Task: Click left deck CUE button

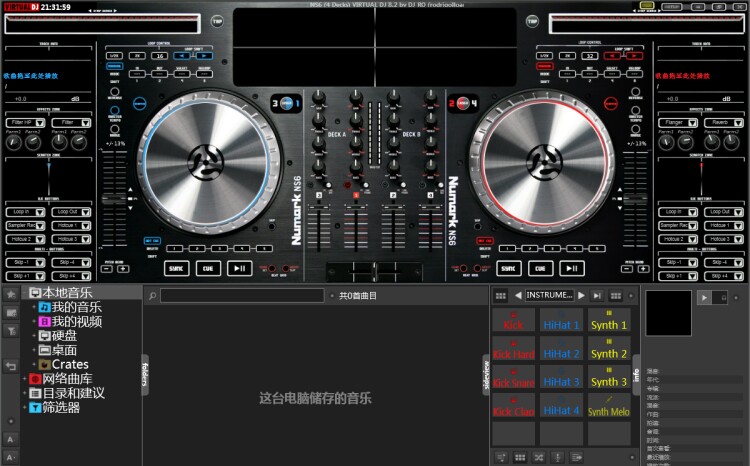Action: (208, 268)
